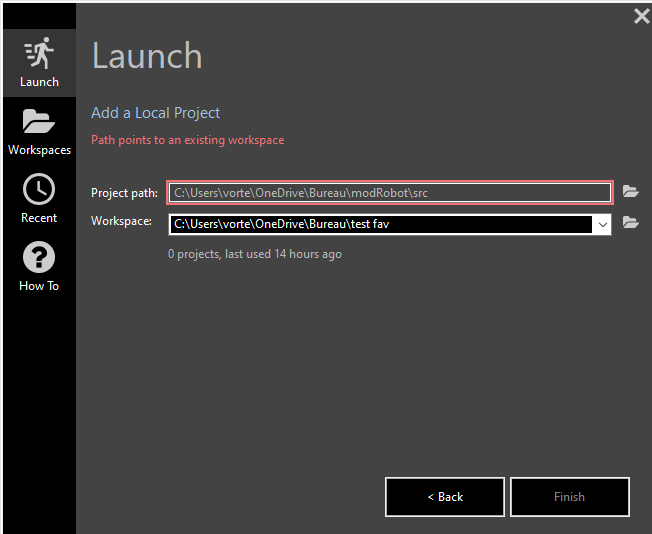Select the 'test fav' workspace combo box

pyautogui.click(x=380, y=224)
